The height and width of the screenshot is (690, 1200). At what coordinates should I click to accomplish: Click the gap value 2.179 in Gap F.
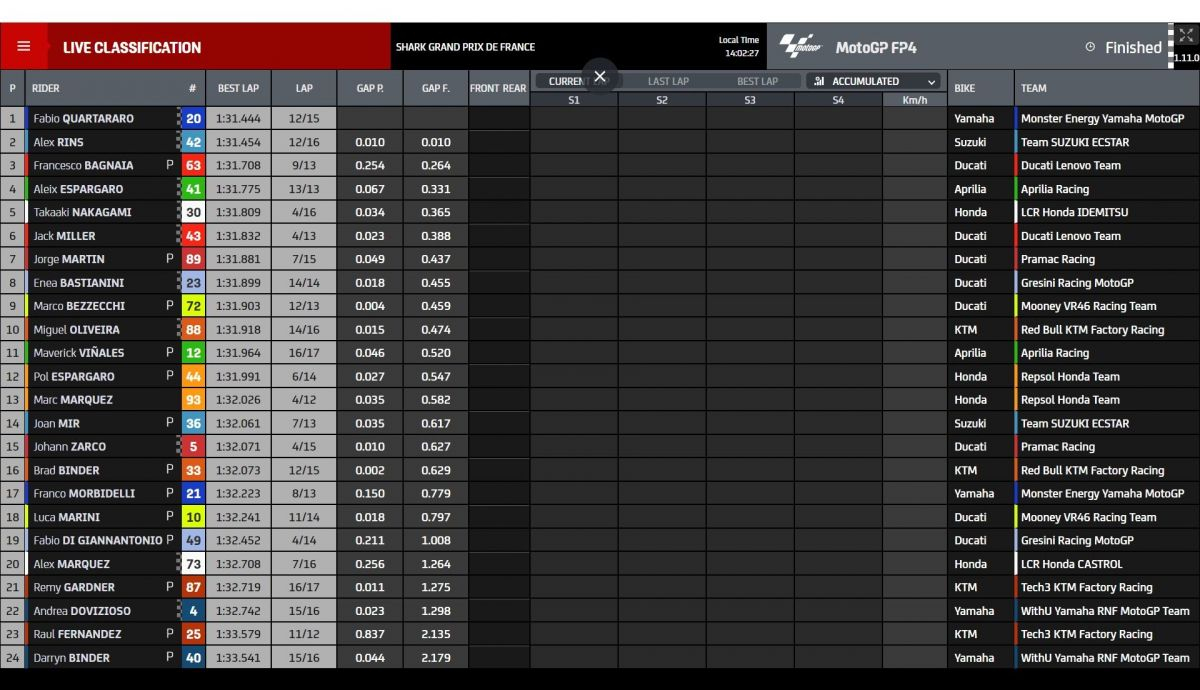pos(436,657)
